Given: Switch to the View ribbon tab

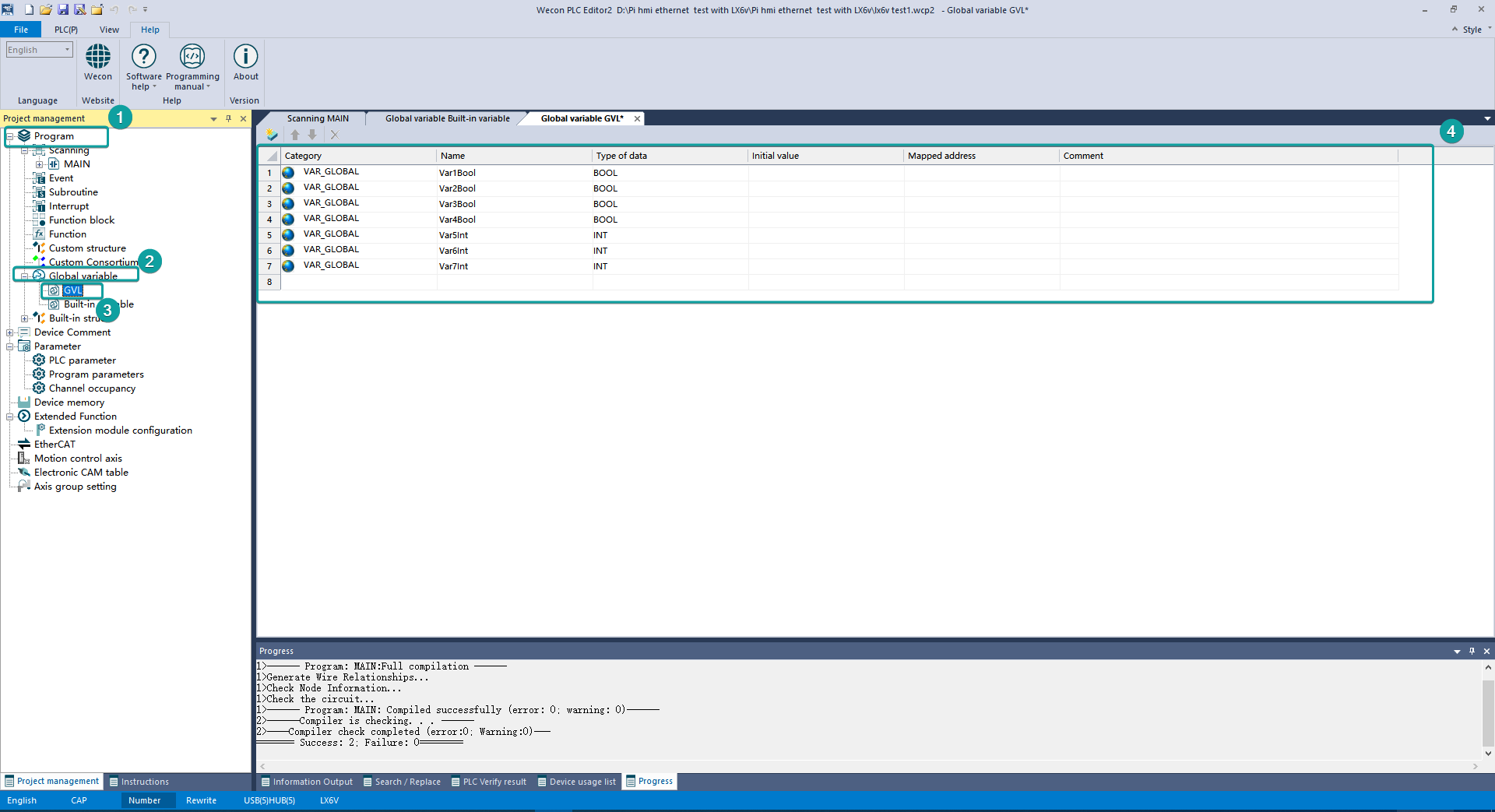Looking at the screenshot, I should click(x=109, y=30).
